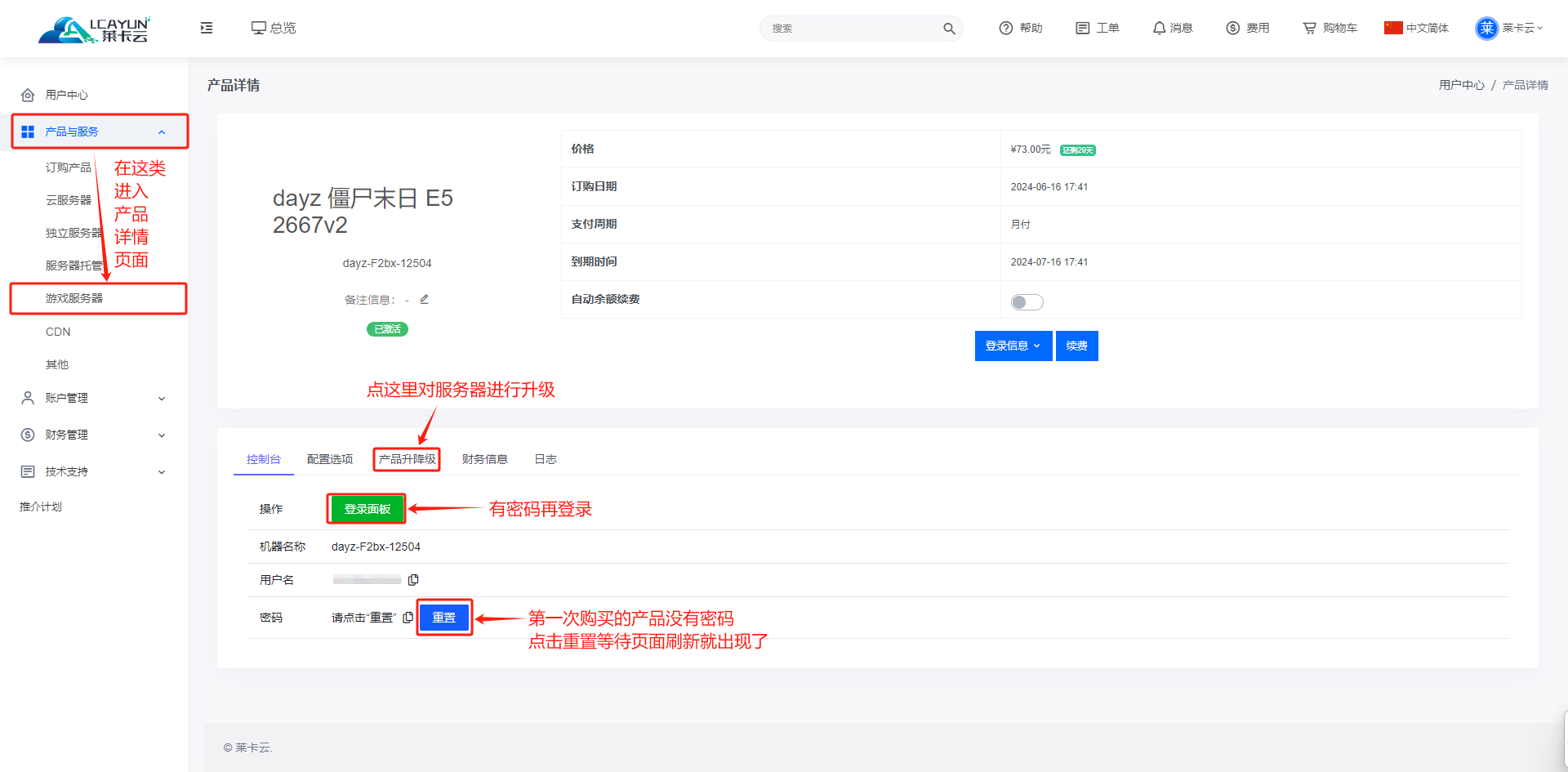Open 订购产品 in sidebar

click(69, 167)
